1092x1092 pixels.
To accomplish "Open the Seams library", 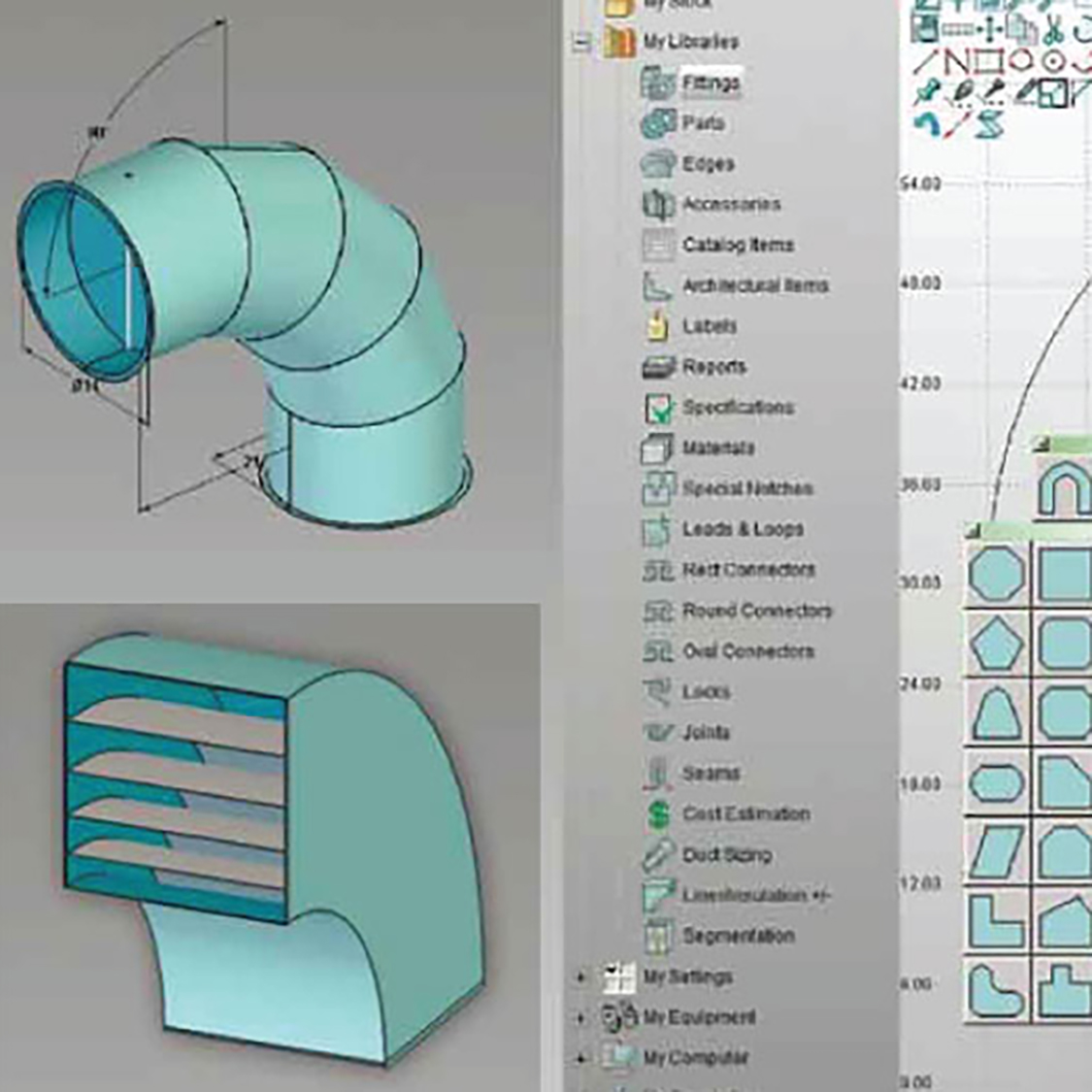I will coord(690,773).
